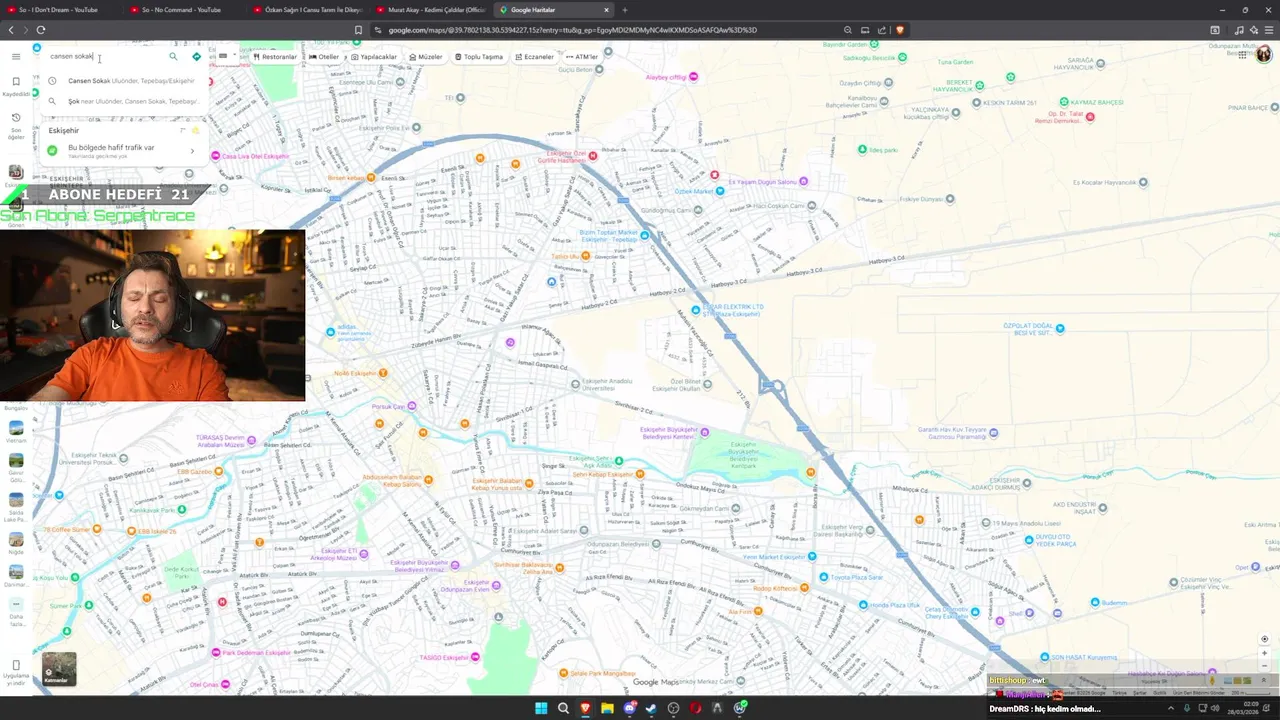Click the Yapılacaklar category chip

pyautogui.click(x=373, y=57)
